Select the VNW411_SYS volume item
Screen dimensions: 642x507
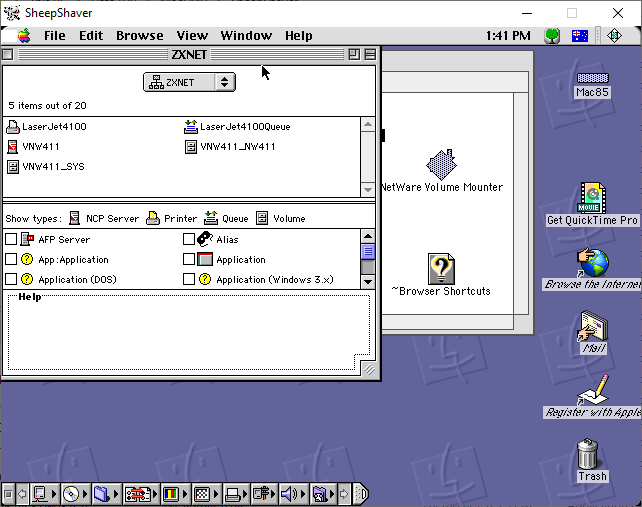45,167
